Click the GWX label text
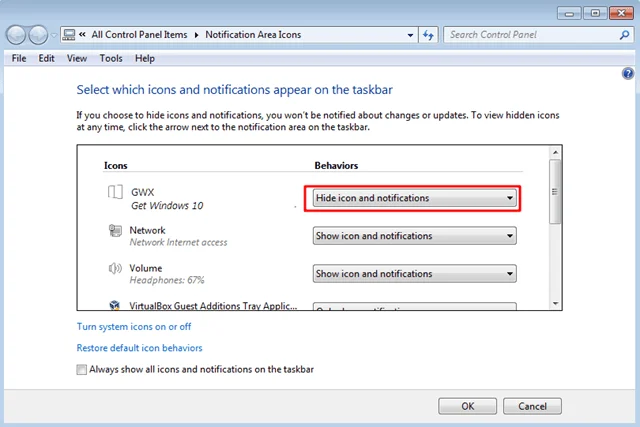 pyautogui.click(x=142, y=192)
